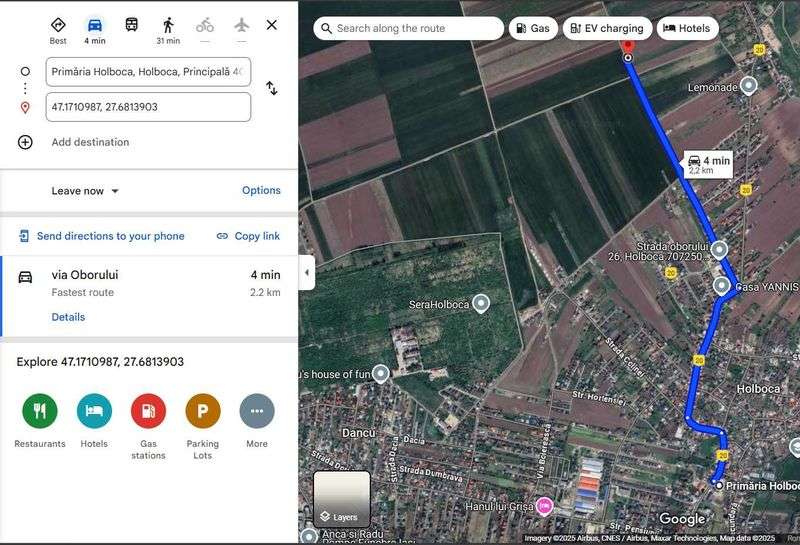Open route Options
This screenshot has width=800, height=545.
[x=261, y=190]
